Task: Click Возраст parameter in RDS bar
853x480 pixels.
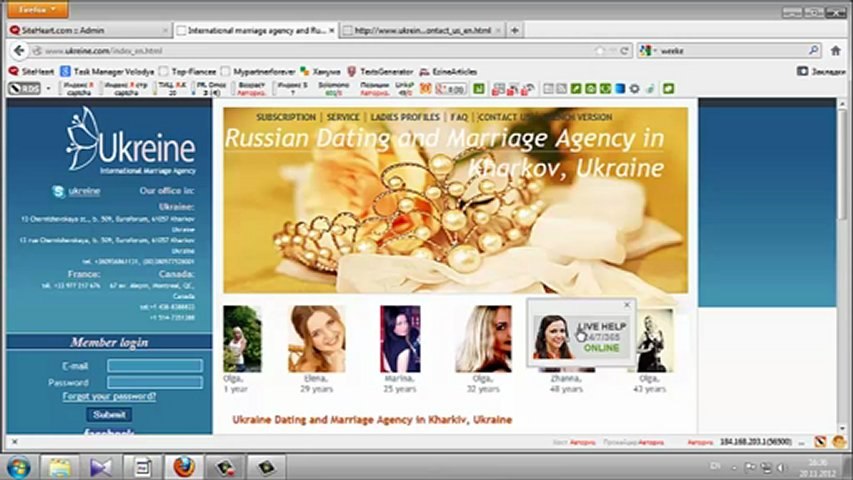Action: [251, 89]
